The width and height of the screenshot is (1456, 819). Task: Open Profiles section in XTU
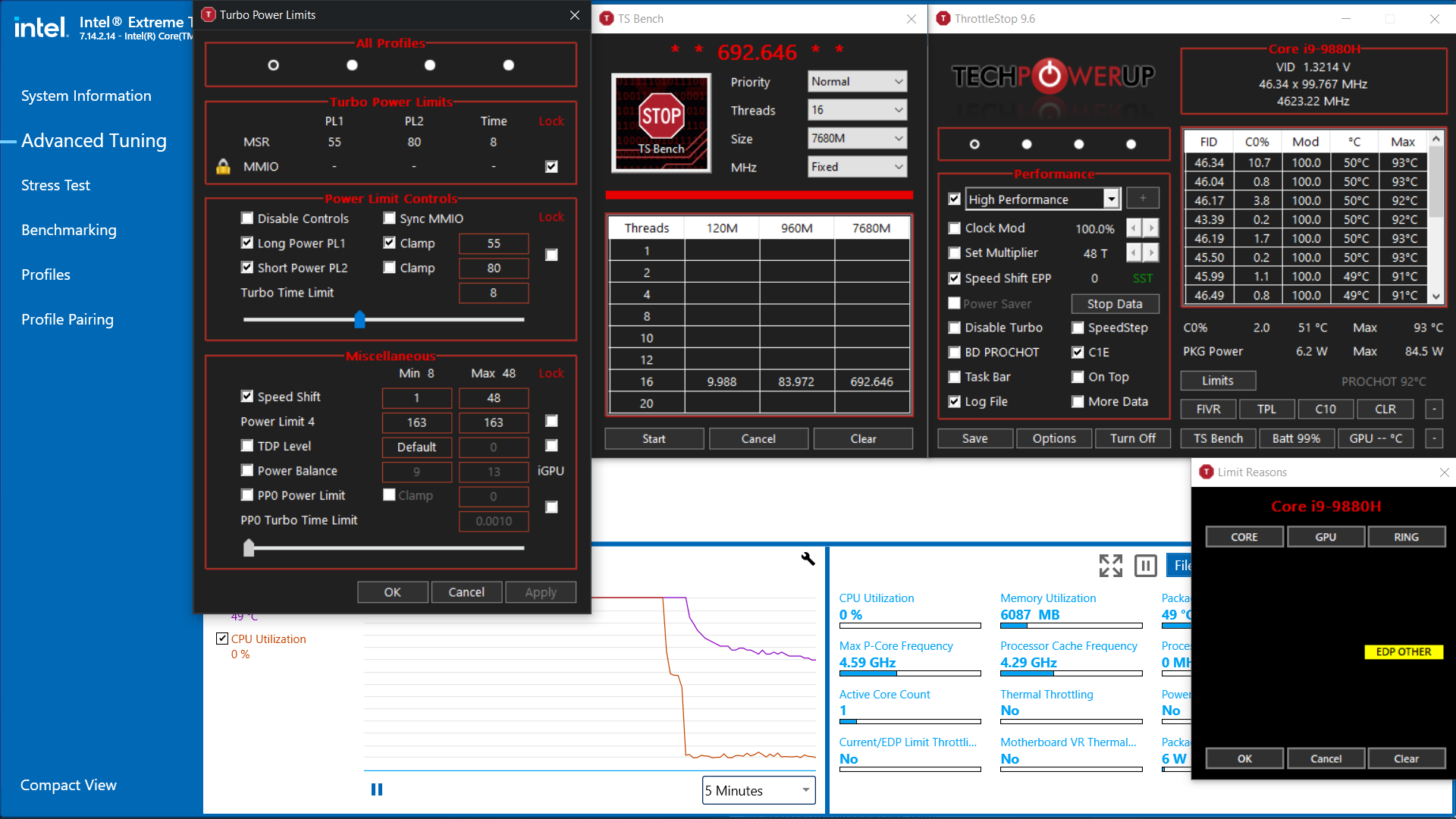click(45, 275)
